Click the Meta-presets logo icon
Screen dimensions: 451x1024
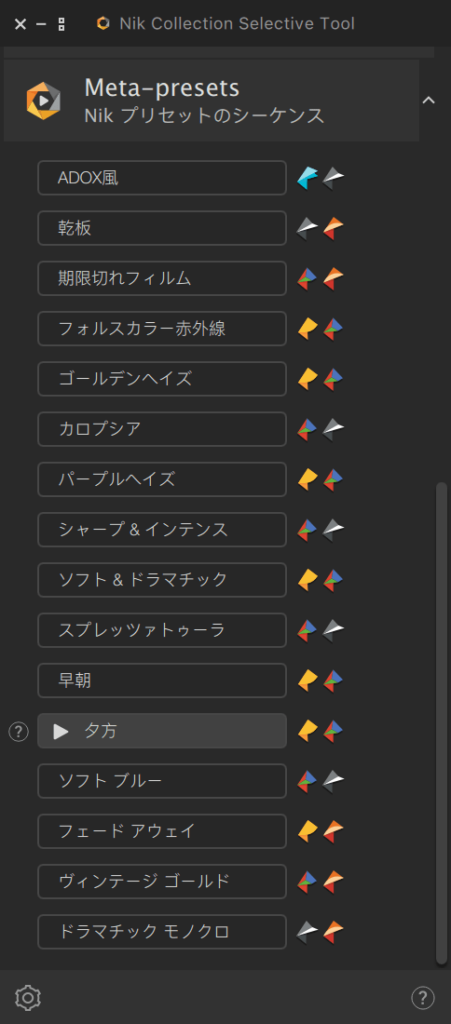click(x=43, y=101)
